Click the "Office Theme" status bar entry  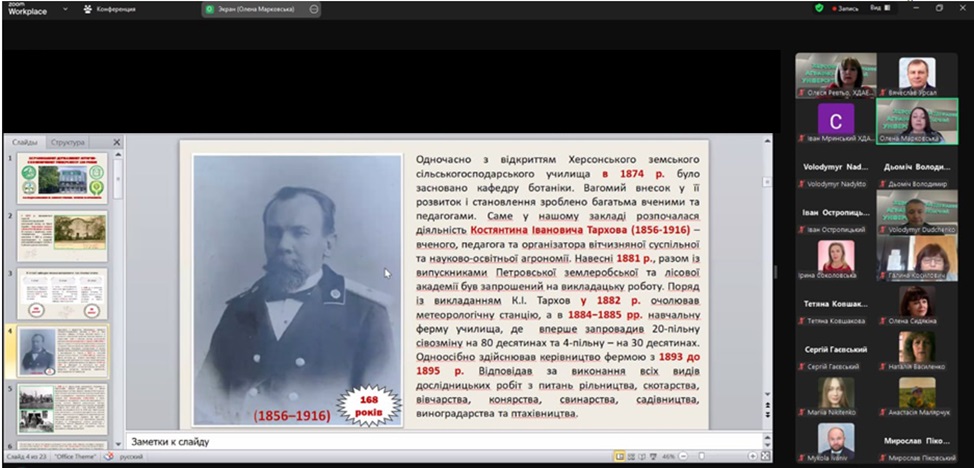(75, 457)
